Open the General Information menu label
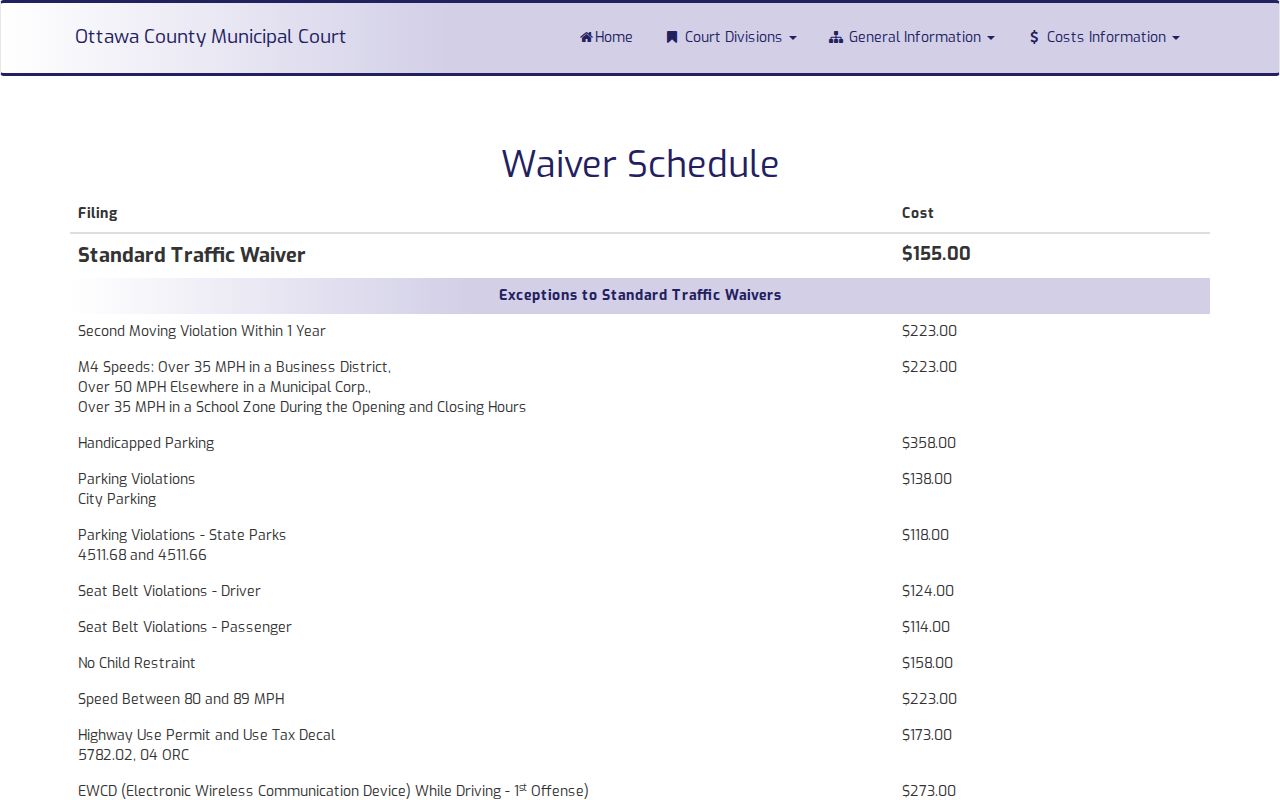This screenshot has height=800, width=1280. (x=915, y=37)
